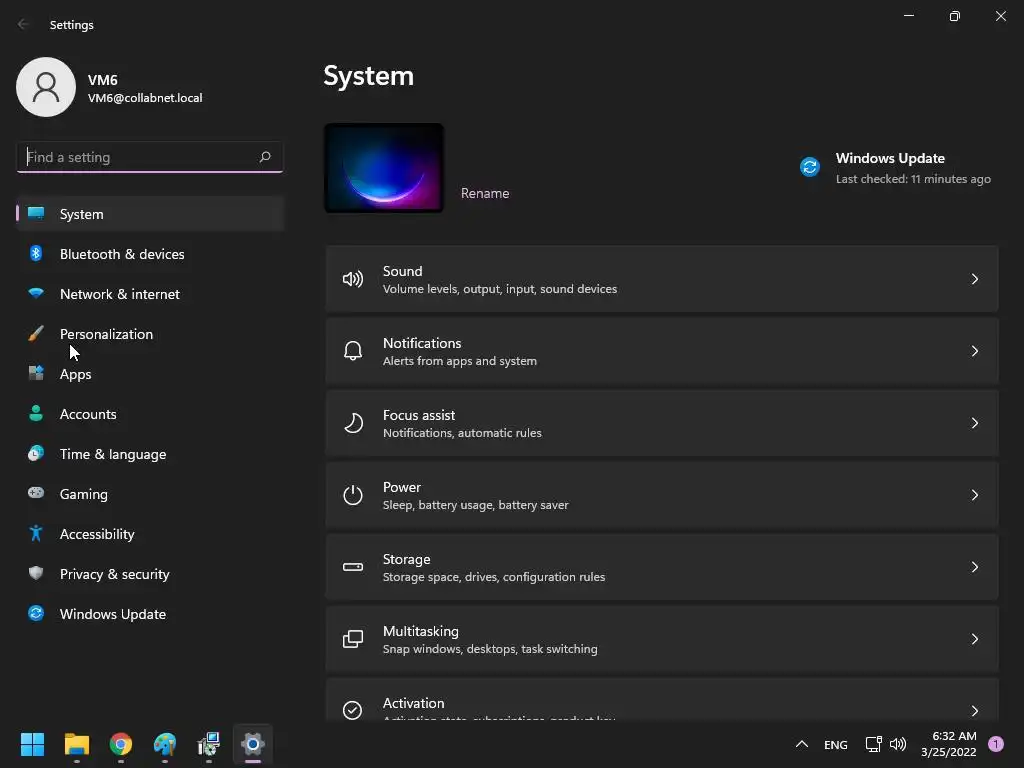Click the Bluetooth icon in the sidebar
Viewport: 1024px width, 768px height.
[36, 253]
